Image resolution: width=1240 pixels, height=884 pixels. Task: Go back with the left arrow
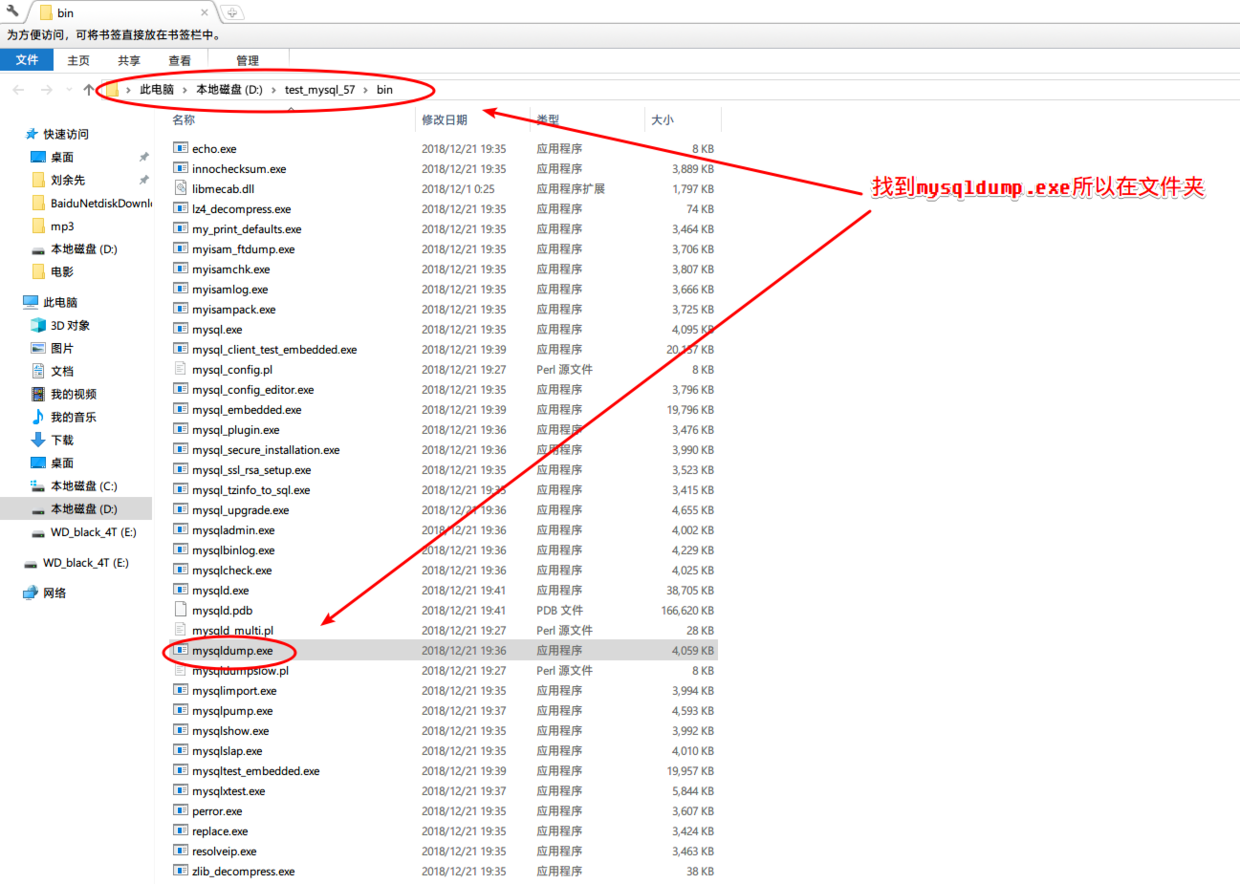tap(18, 90)
